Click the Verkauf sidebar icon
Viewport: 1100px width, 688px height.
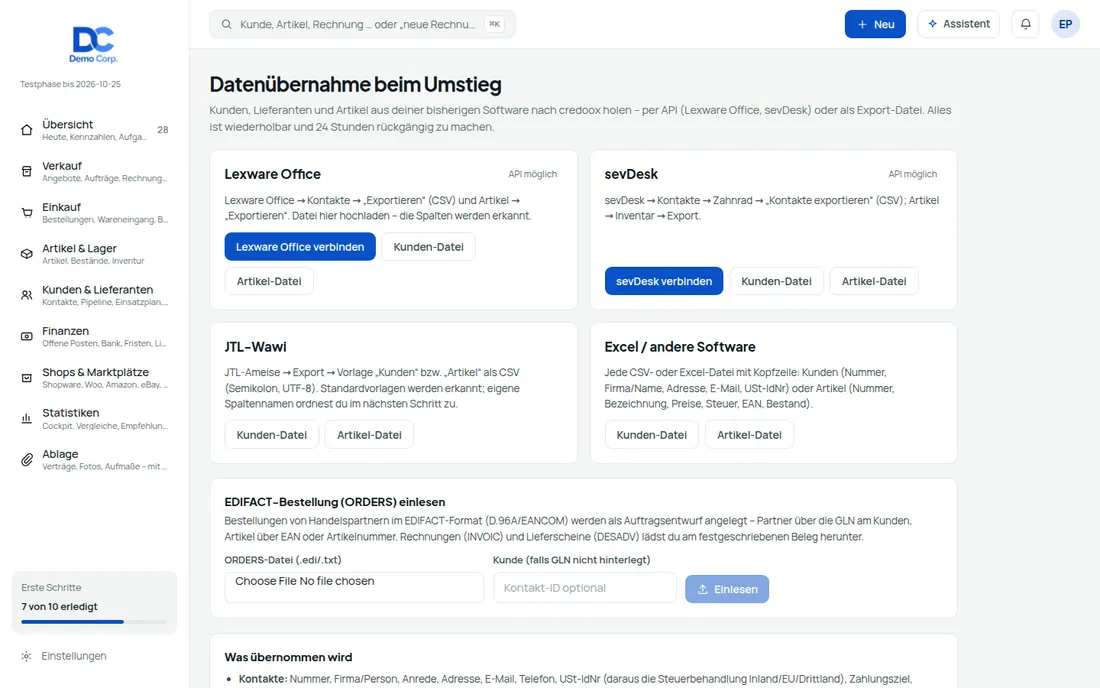coord(27,171)
